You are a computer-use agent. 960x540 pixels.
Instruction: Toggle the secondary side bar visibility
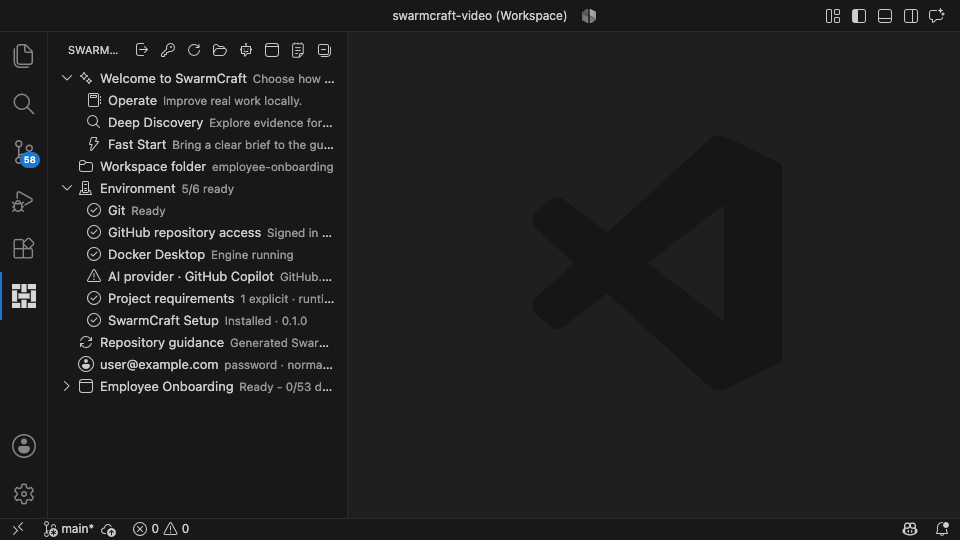[911, 16]
